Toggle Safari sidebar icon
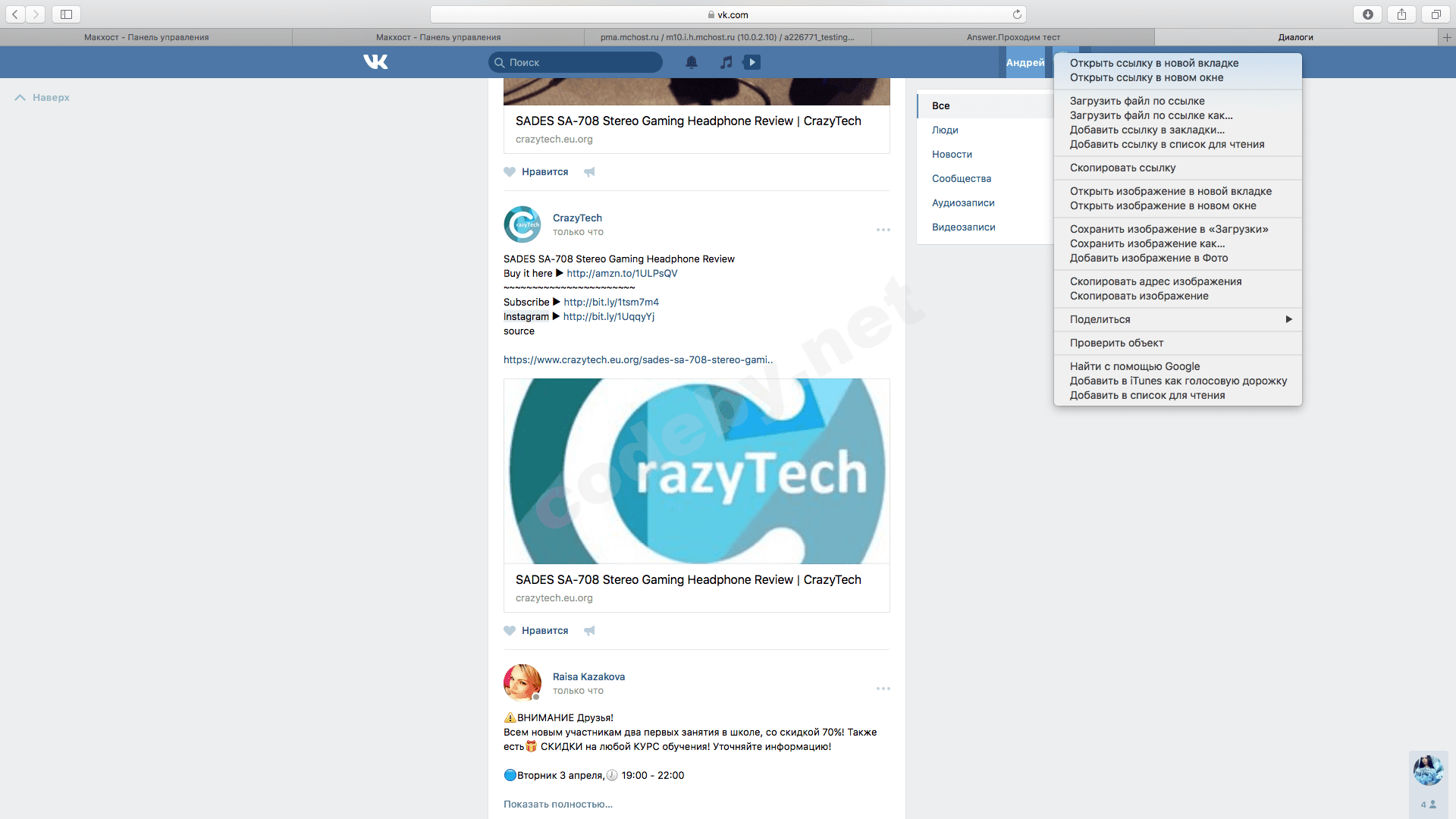This screenshot has width=1456, height=819. (x=66, y=14)
